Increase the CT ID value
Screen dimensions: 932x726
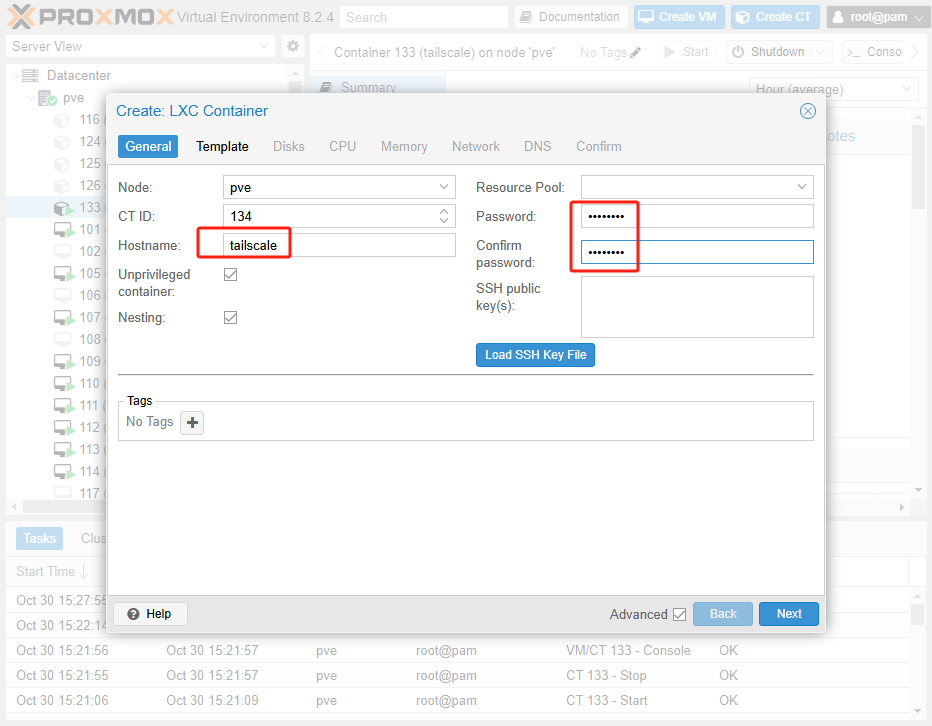(444, 211)
